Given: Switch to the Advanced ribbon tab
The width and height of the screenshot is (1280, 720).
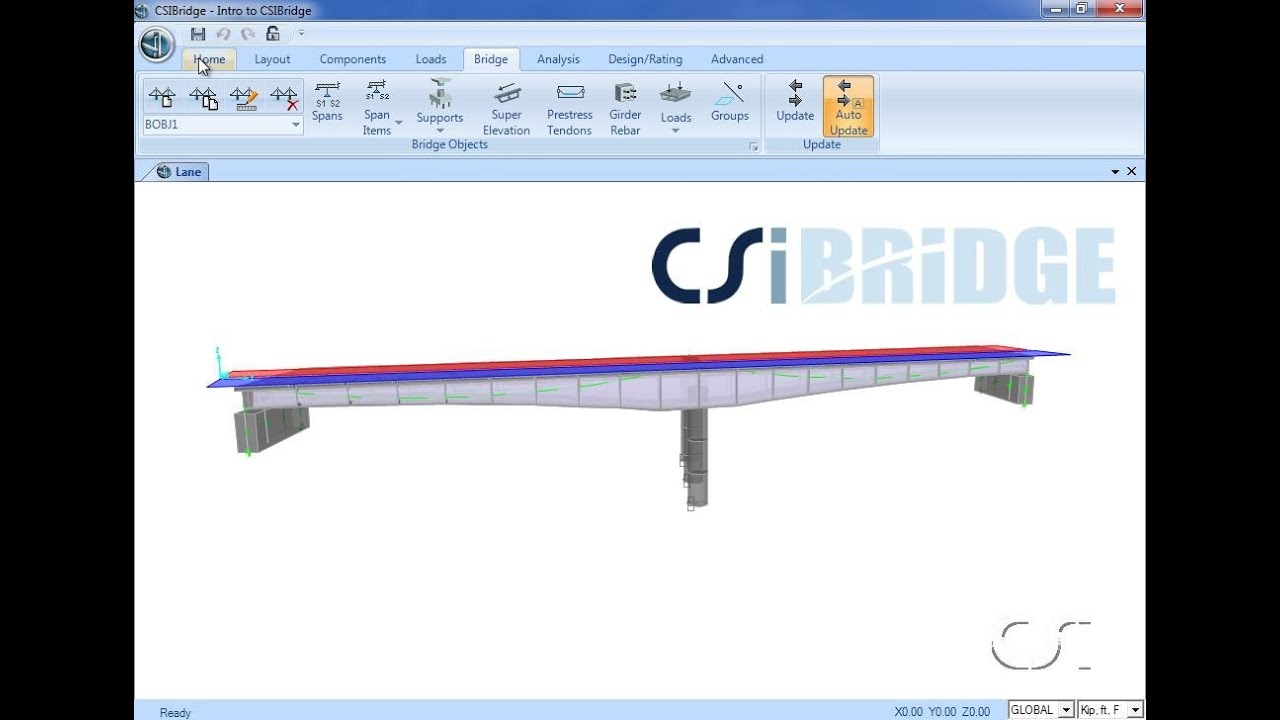Looking at the screenshot, I should pos(737,59).
